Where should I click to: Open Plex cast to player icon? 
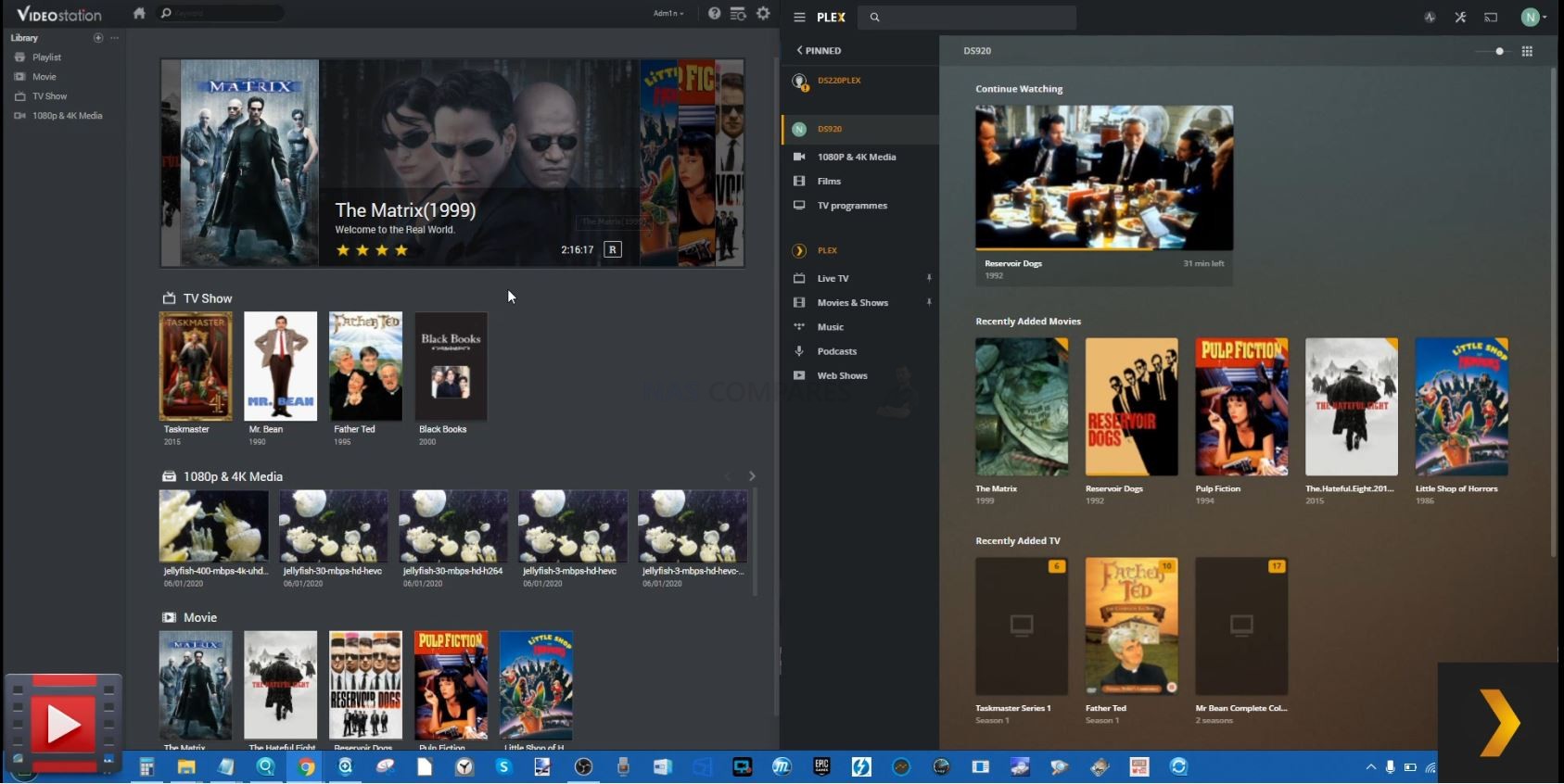[1491, 17]
